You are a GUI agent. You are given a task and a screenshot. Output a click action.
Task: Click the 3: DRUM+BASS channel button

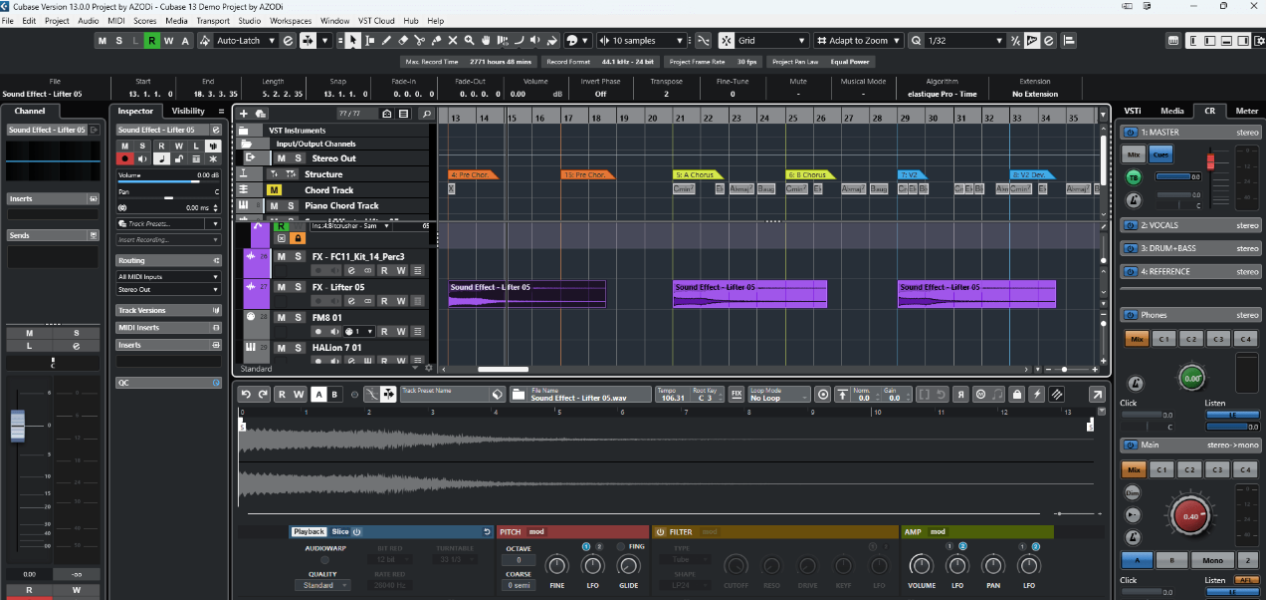click(1191, 248)
